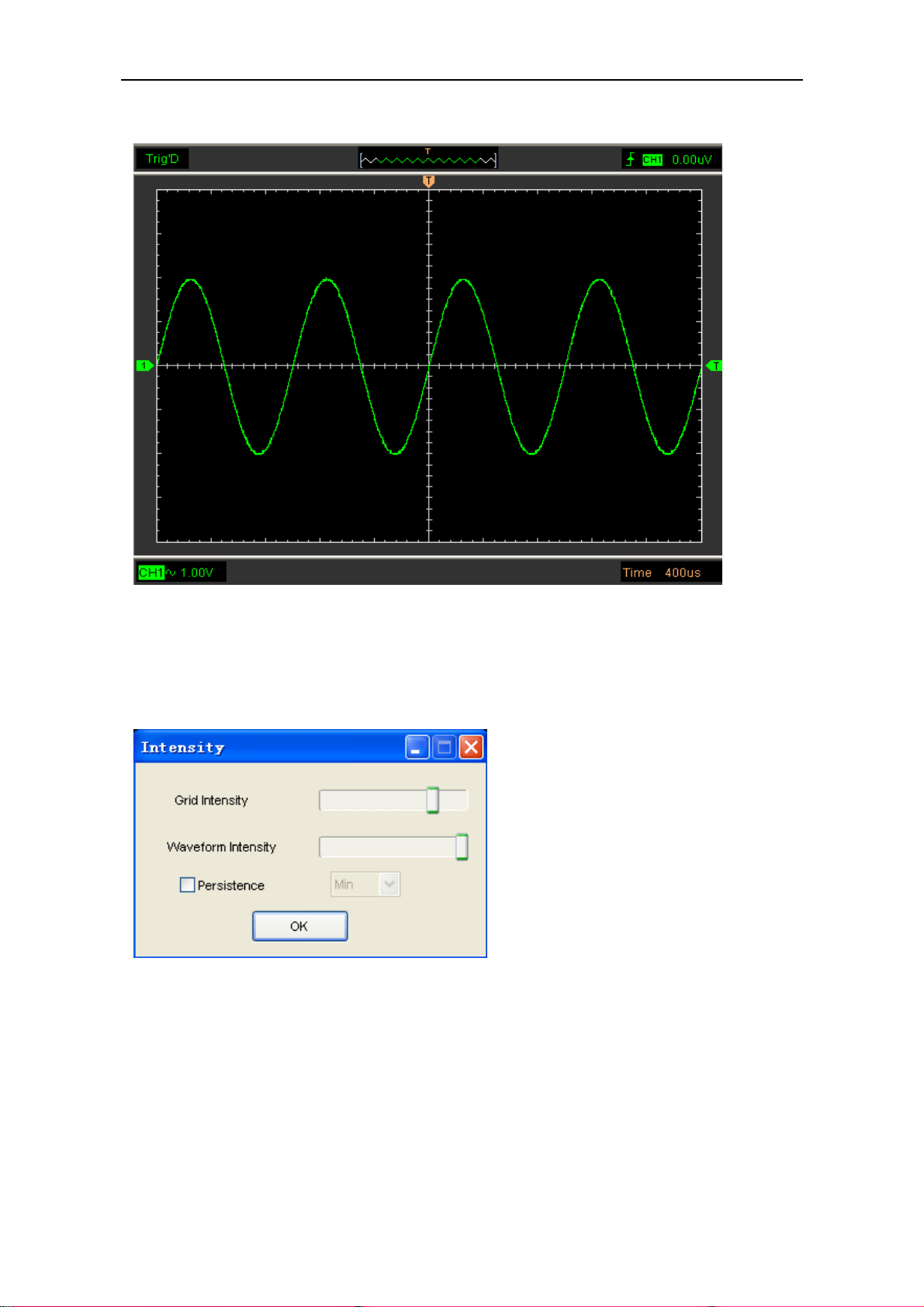Click the disabled maximize button of the Intensity dialog
Viewport: 924px width, 1307px height.
444,748
